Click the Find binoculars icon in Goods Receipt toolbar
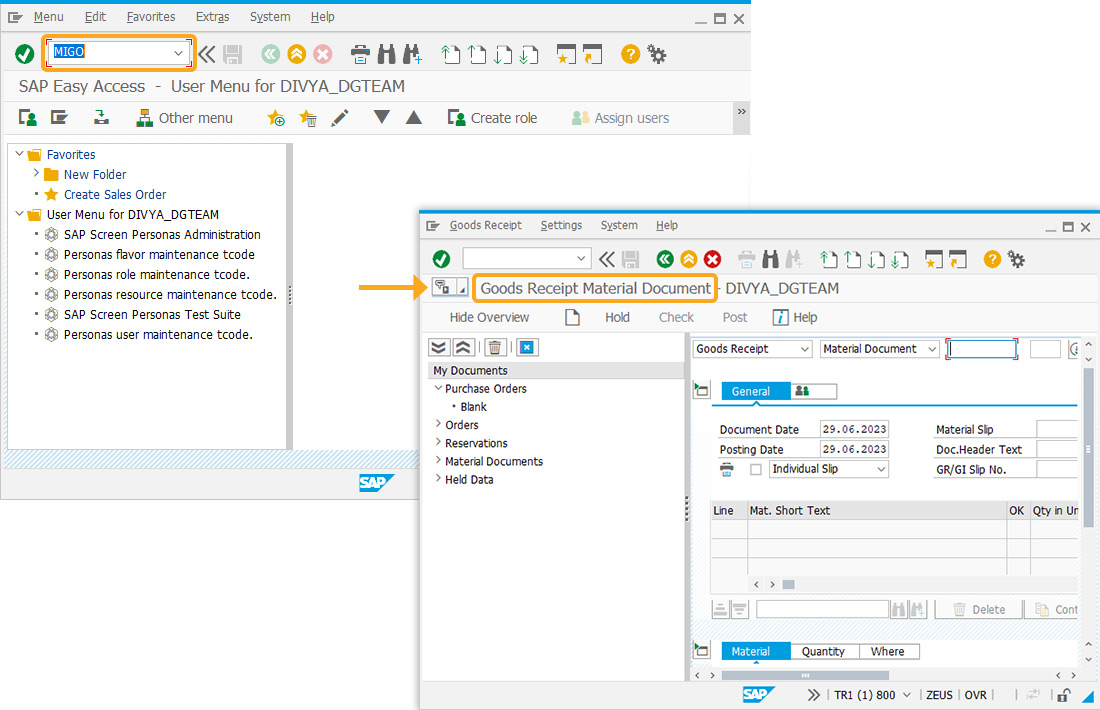Screen dimensions: 1100x710 (x=770, y=260)
